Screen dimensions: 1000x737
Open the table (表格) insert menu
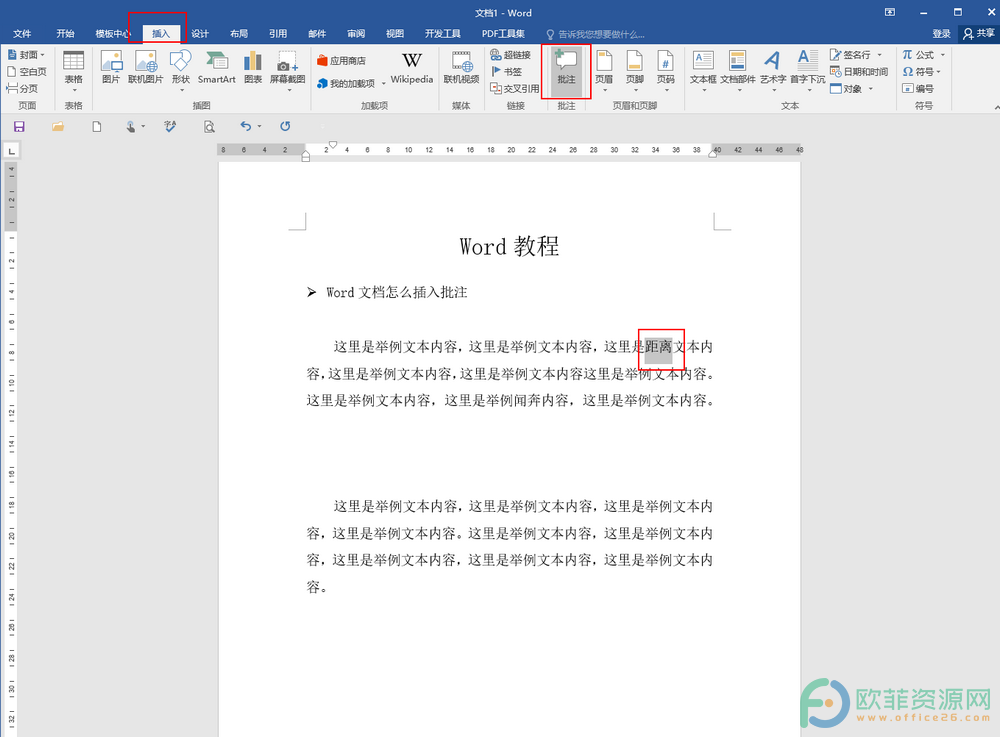point(73,69)
